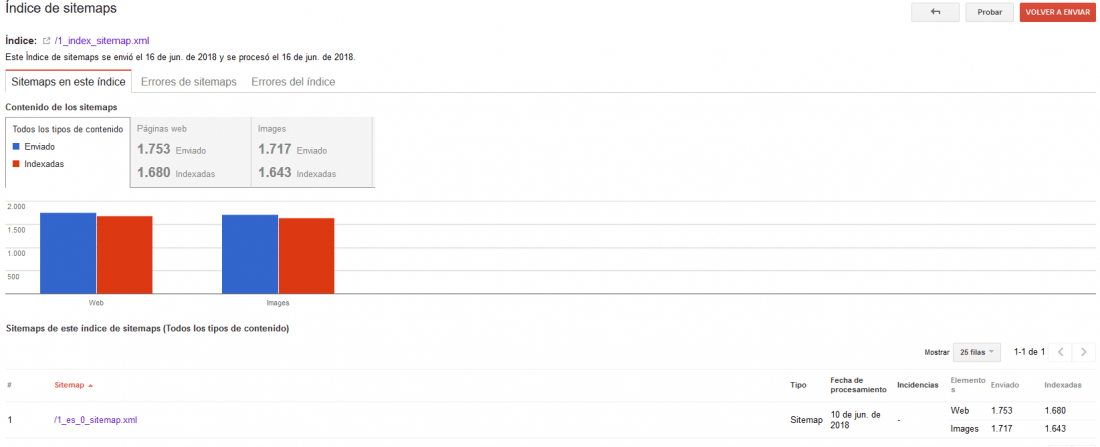1100x447 pixels.
Task: Go to previous page of results arrow
Action: tap(1060, 352)
